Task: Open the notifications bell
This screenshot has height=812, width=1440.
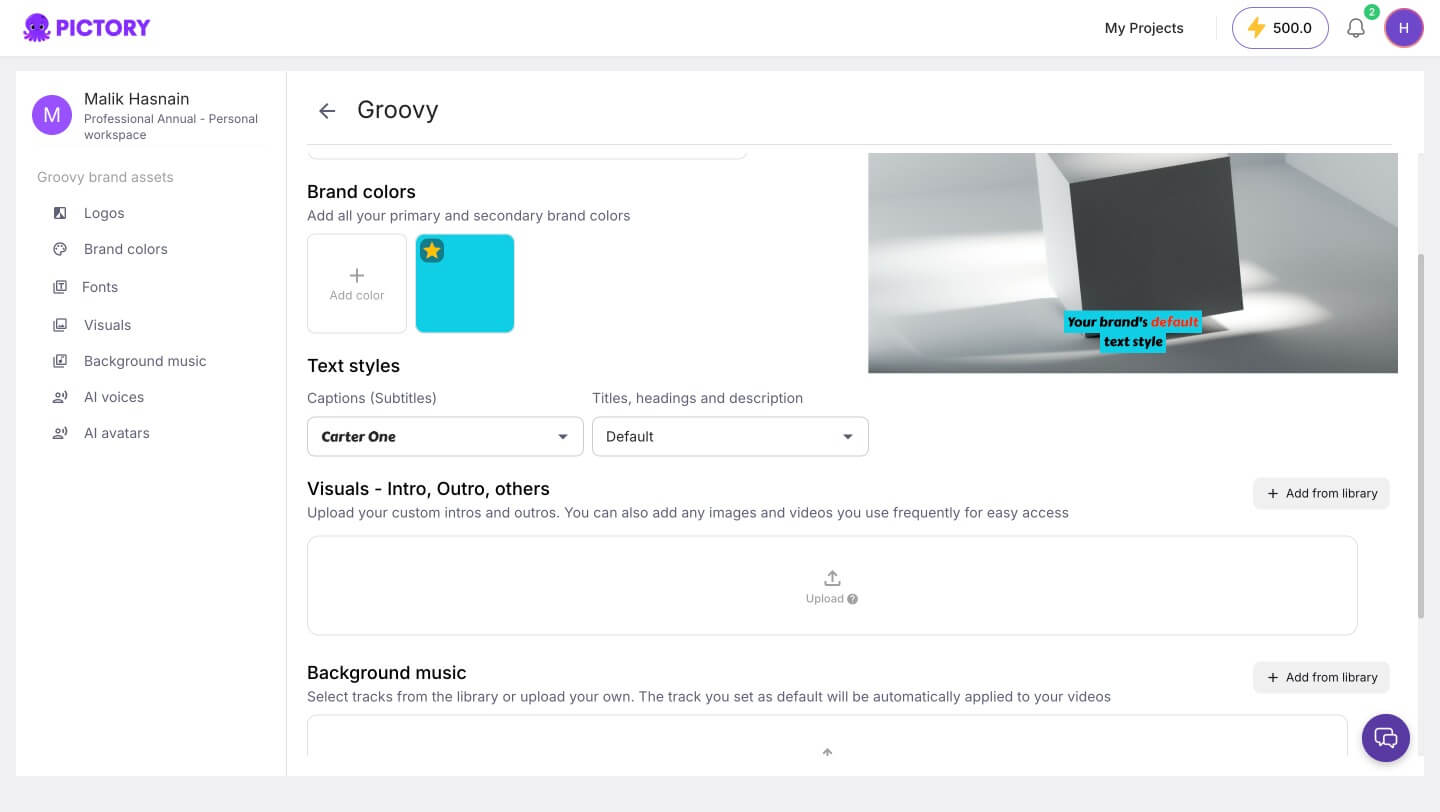Action: (1356, 28)
